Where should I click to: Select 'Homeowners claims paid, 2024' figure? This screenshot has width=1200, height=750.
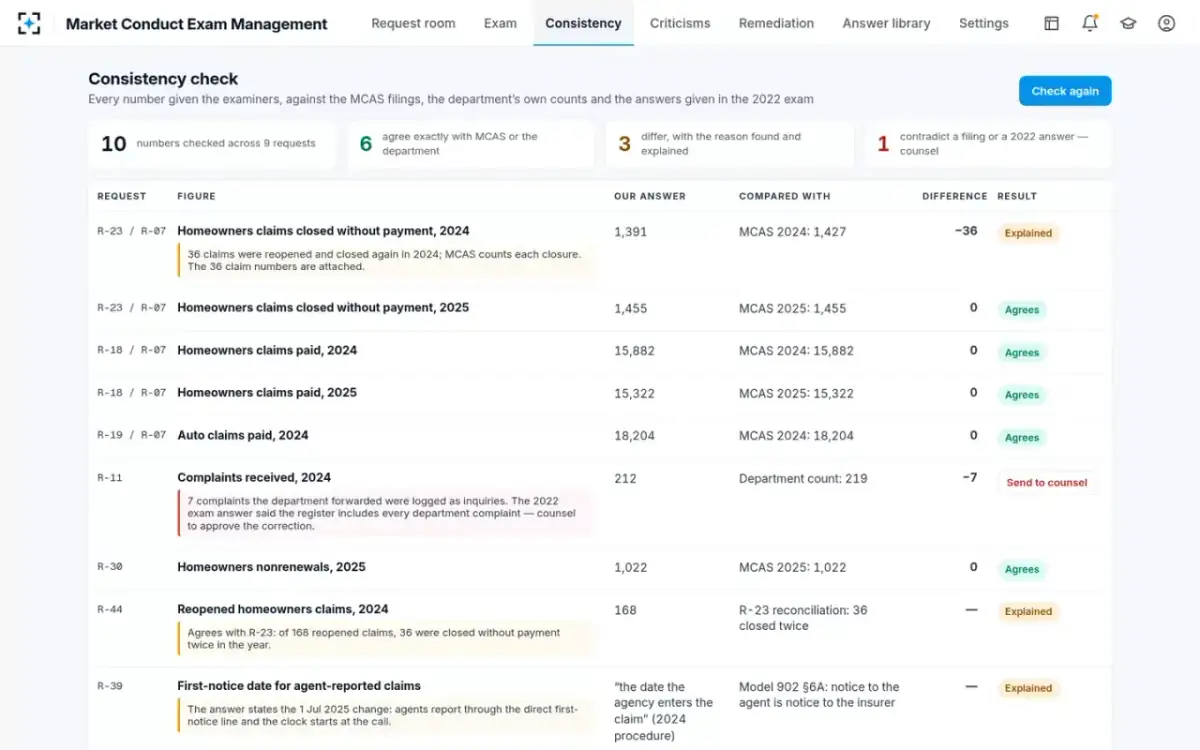267,350
